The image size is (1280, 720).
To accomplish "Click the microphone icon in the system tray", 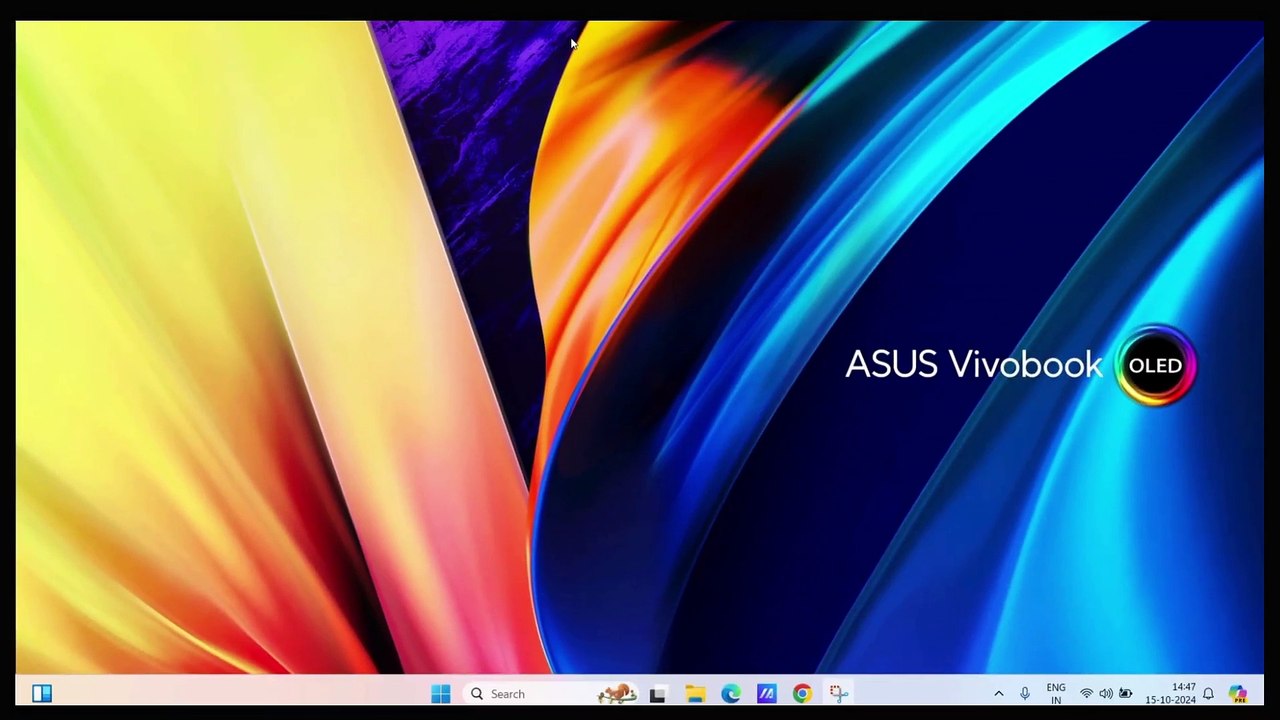I will click(1025, 694).
